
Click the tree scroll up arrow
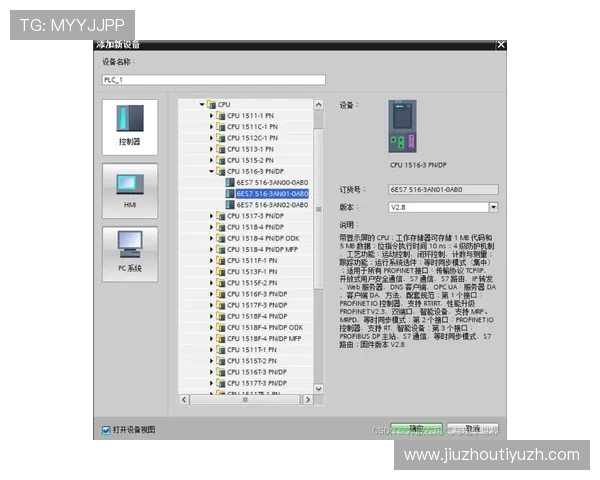pyautogui.click(x=318, y=104)
